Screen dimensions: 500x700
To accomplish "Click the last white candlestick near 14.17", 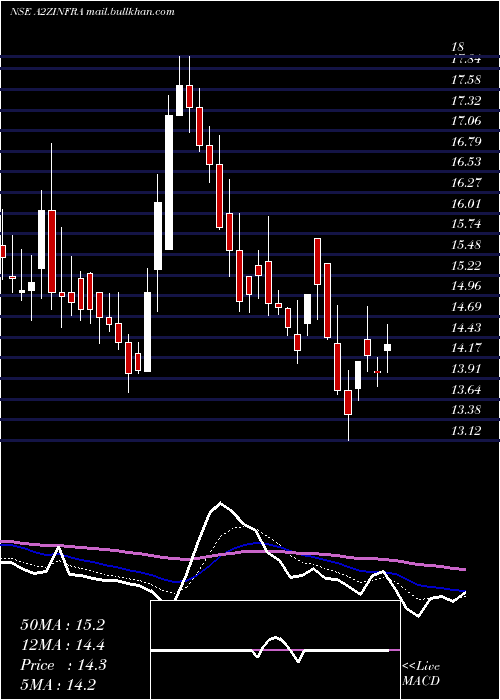I will (x=388, y=348).
